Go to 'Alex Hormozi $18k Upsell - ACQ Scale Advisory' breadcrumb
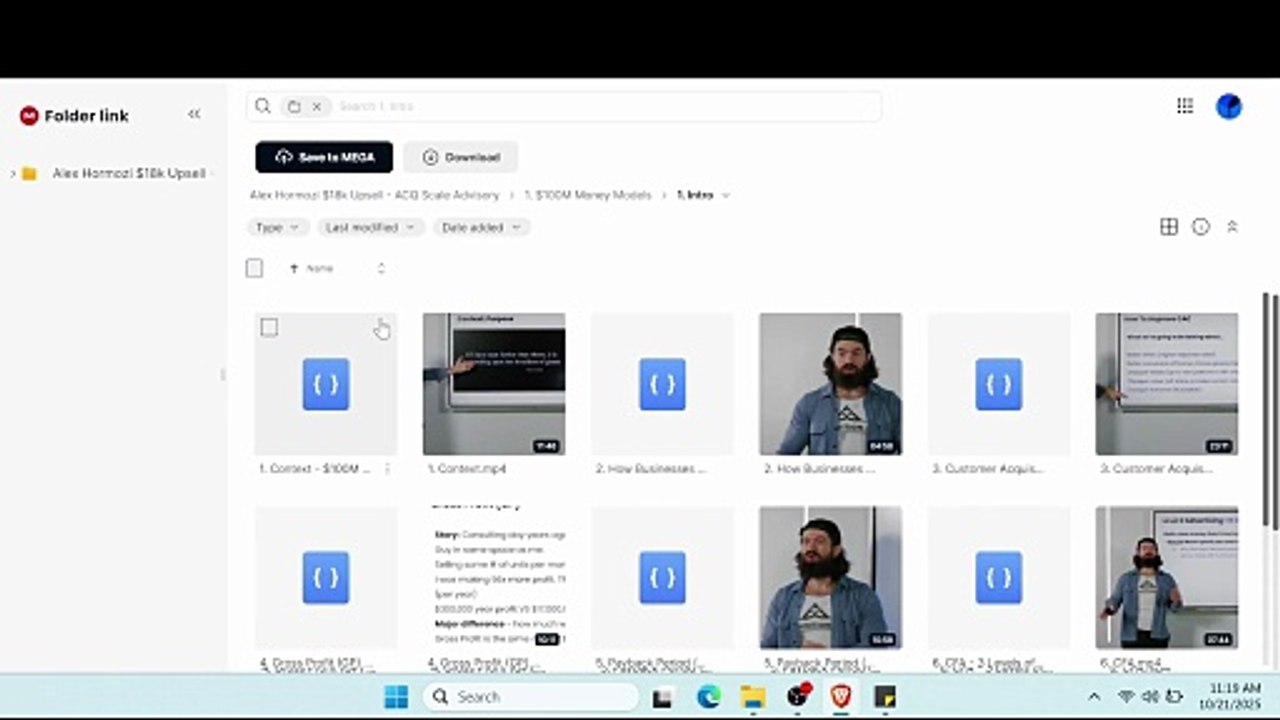1280x720 pixels. 374,195
